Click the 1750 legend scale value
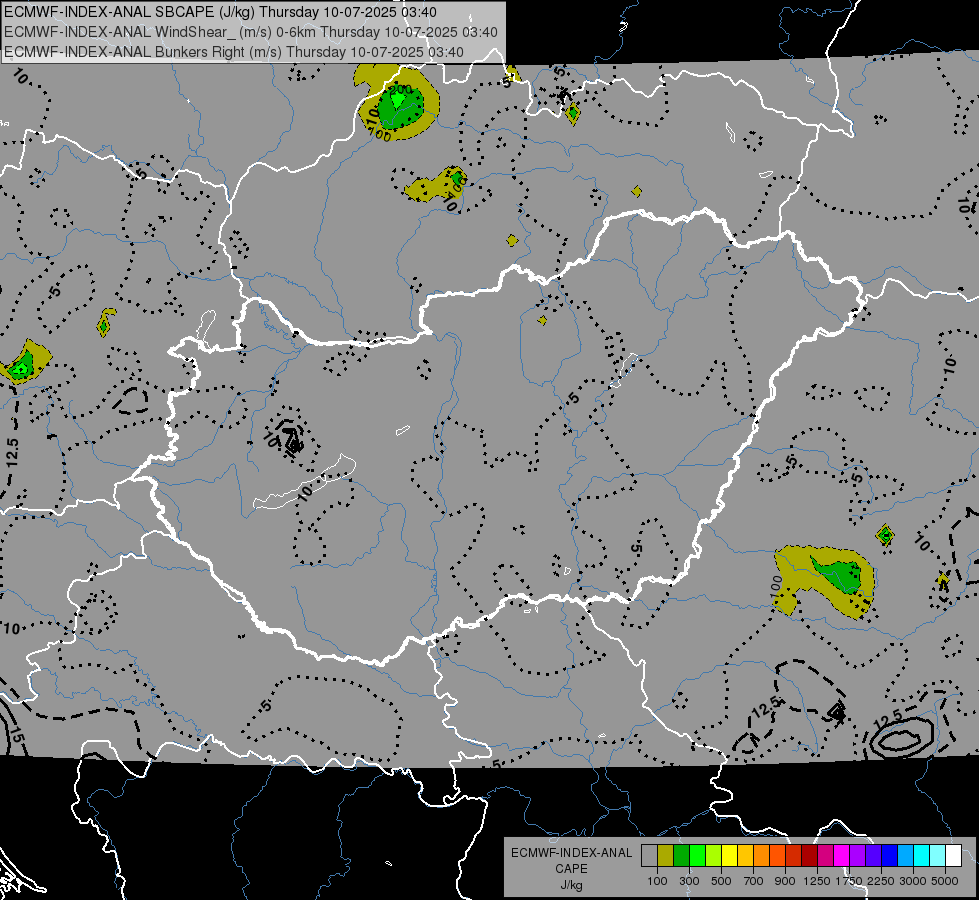The height and width of the screenshot is (900, 979). coord(849,881)
